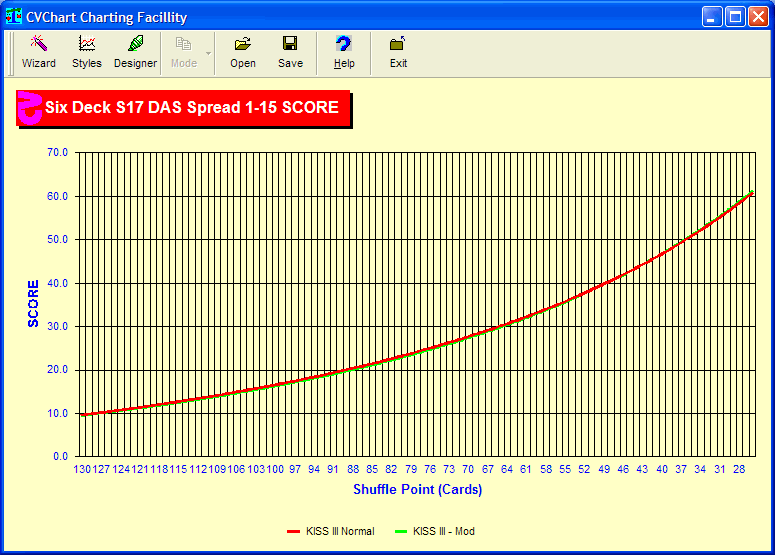The height and width of the screenshot is (555, 775).
Task: Select the SCORE y-axis label
Action: 33,303
